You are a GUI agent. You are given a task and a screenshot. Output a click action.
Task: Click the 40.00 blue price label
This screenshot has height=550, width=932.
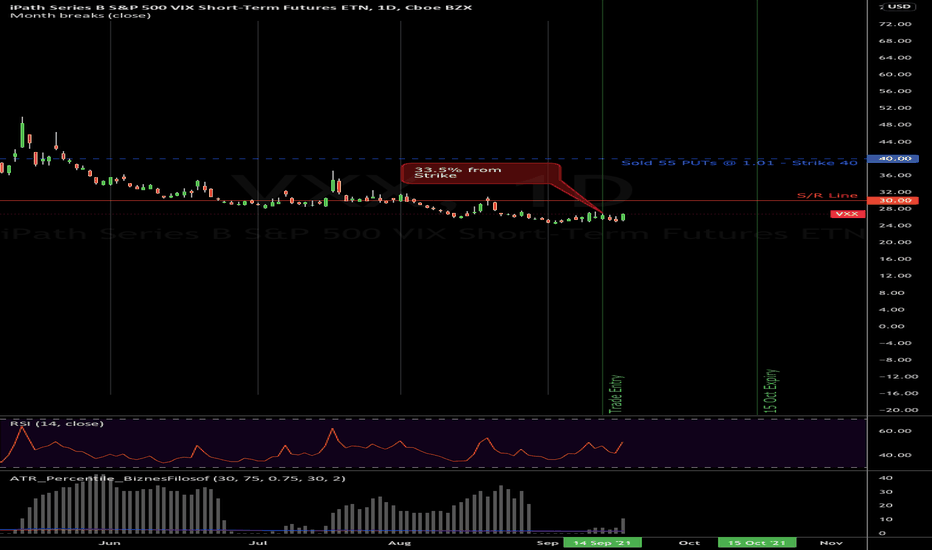[893, 159]
